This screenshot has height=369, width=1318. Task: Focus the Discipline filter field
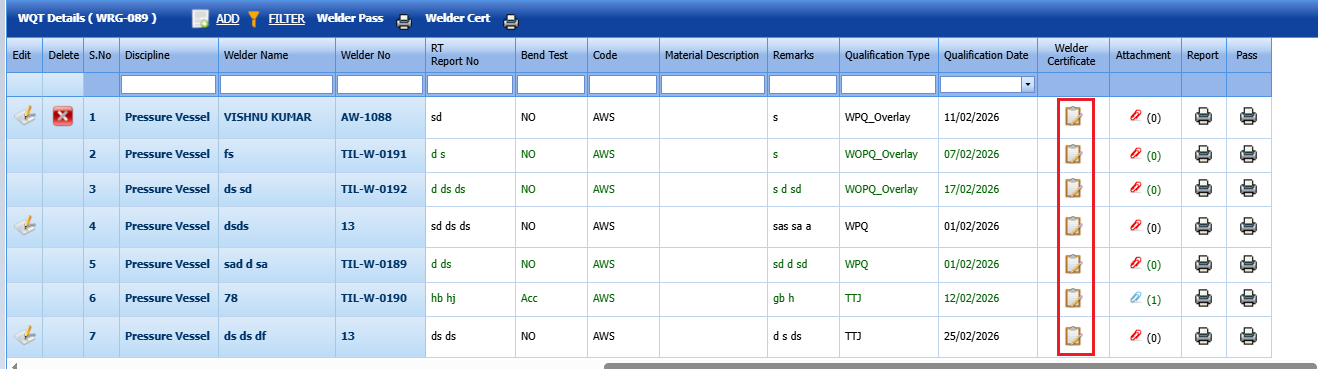(x=168, y=85)
